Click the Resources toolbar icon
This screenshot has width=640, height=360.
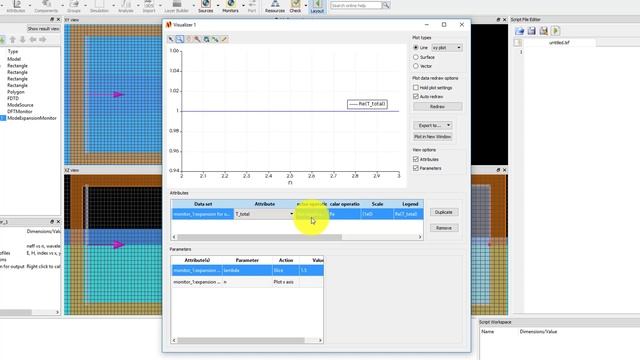coord(275,6)
